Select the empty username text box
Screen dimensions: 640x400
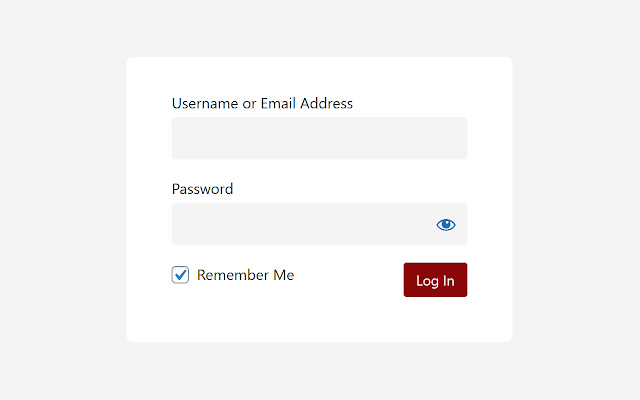319,138
